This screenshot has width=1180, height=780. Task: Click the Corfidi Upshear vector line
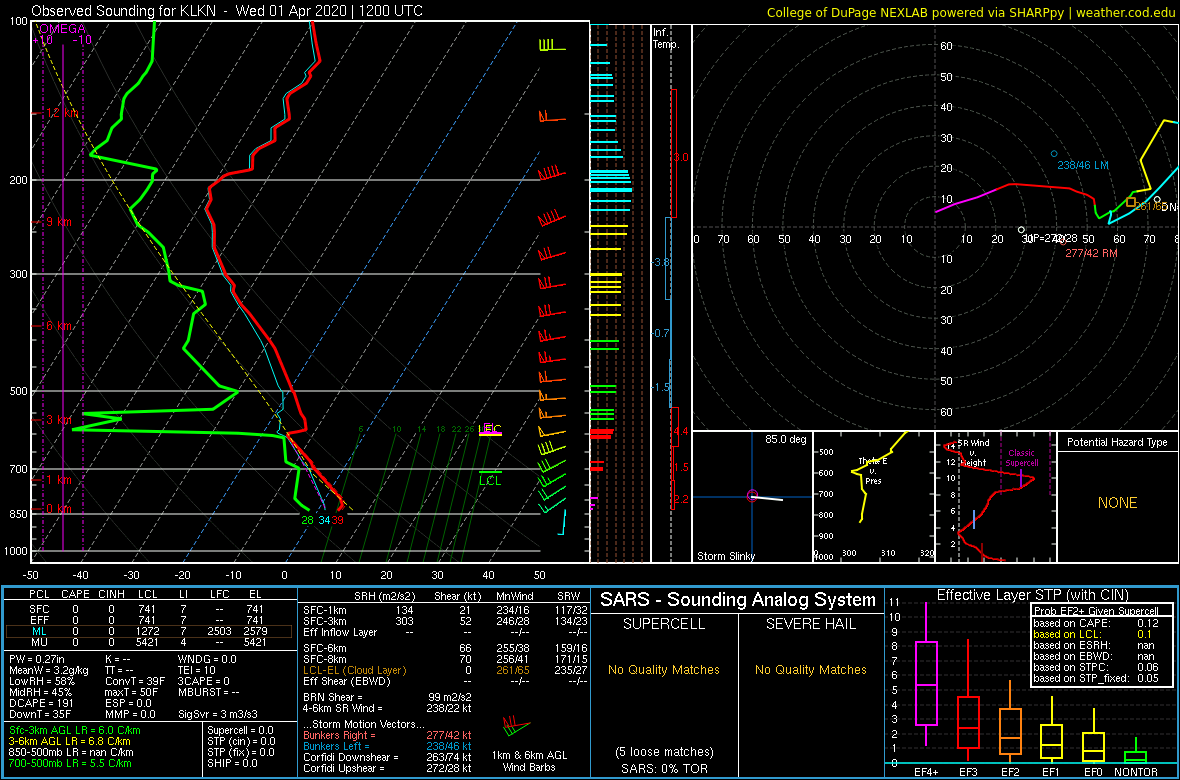pos(387,767)
